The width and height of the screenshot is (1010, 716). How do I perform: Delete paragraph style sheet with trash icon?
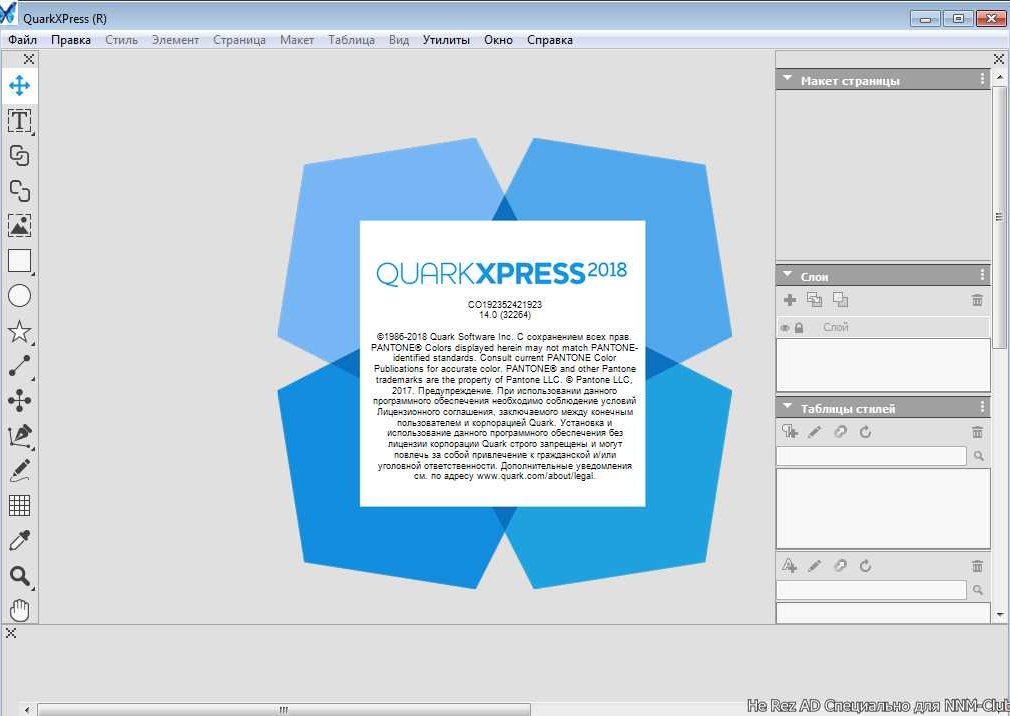tap(977, 432)
